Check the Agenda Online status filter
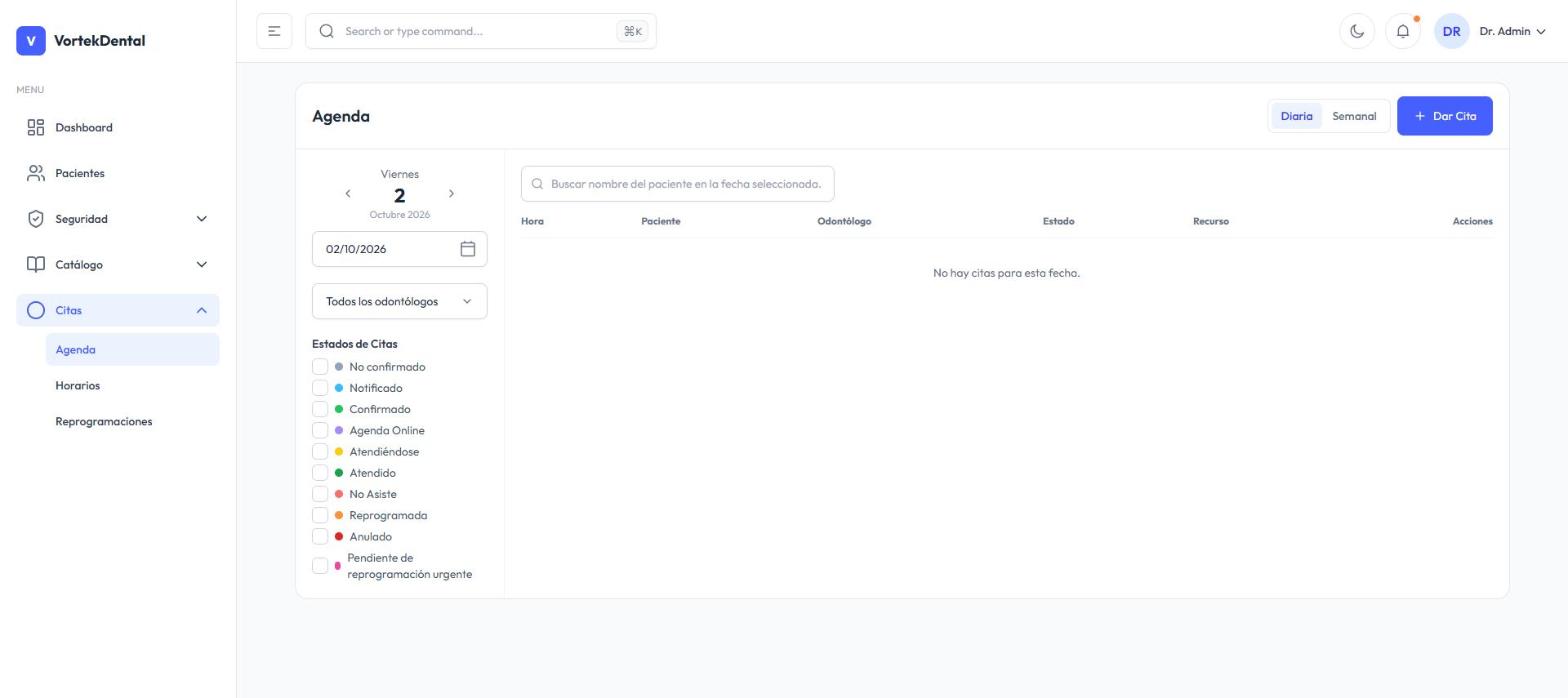Image resolution: width=1568 pixels, height=698 pixels. point(320,431)
